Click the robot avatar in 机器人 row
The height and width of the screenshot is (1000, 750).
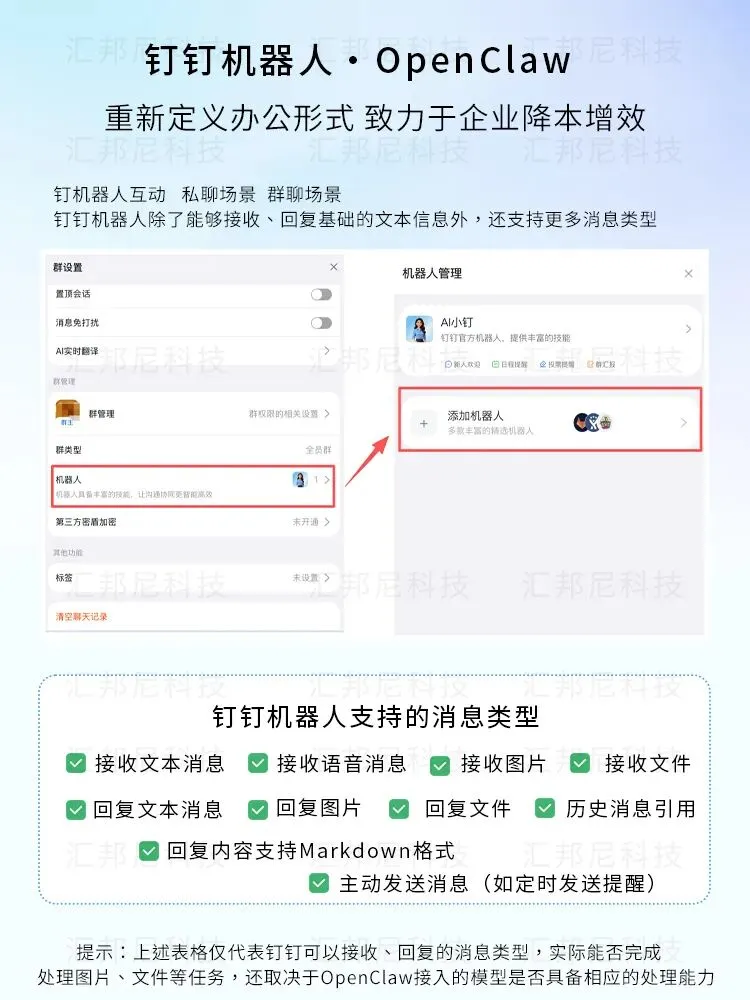[x=300, y=480]
